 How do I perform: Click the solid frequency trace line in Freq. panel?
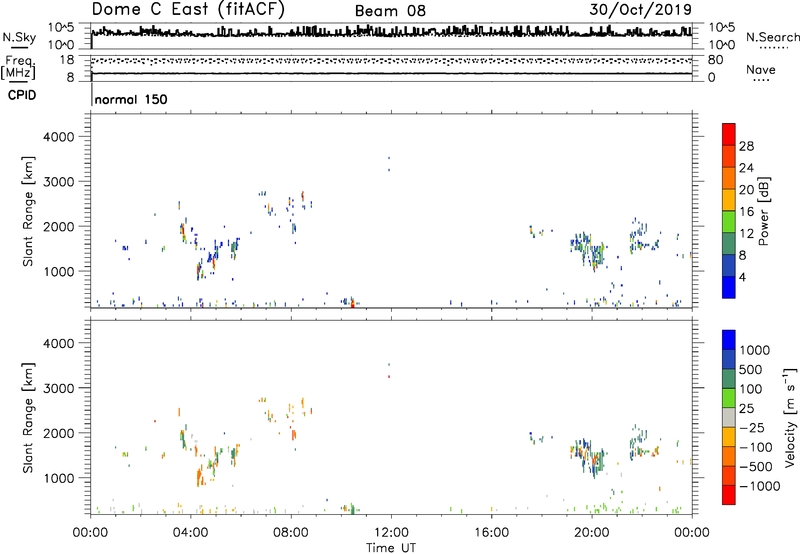pos(392,73)
